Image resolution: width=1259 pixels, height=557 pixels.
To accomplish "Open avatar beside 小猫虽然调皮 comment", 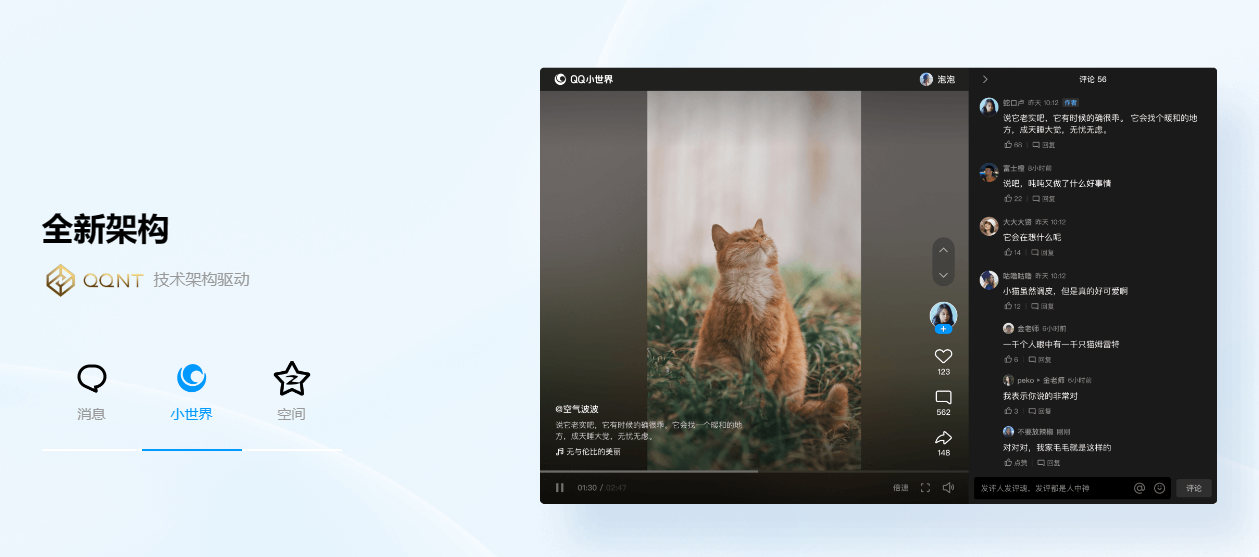I will (x=989, y=280).
